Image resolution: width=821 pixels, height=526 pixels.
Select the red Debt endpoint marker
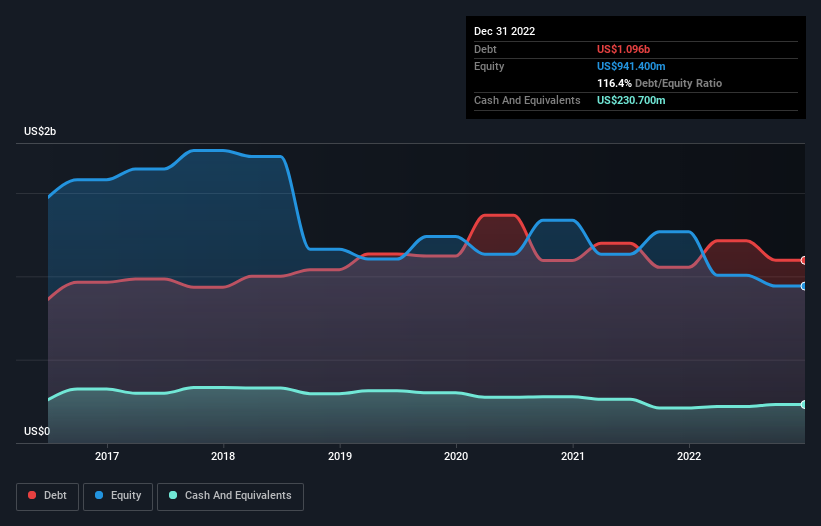click(x=804, y=260)
